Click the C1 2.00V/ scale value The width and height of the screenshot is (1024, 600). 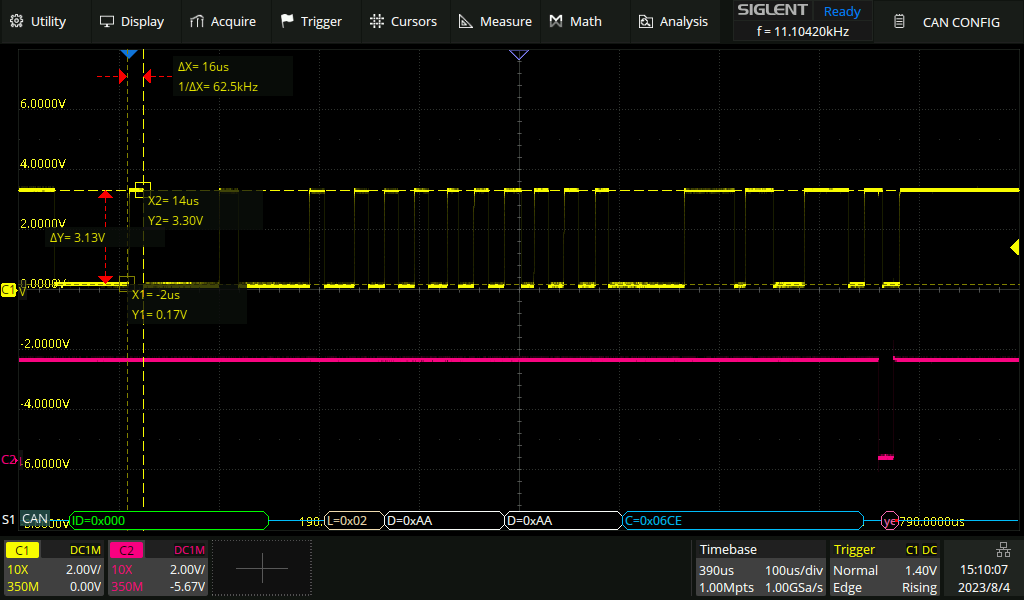click(x=84, y=570)
